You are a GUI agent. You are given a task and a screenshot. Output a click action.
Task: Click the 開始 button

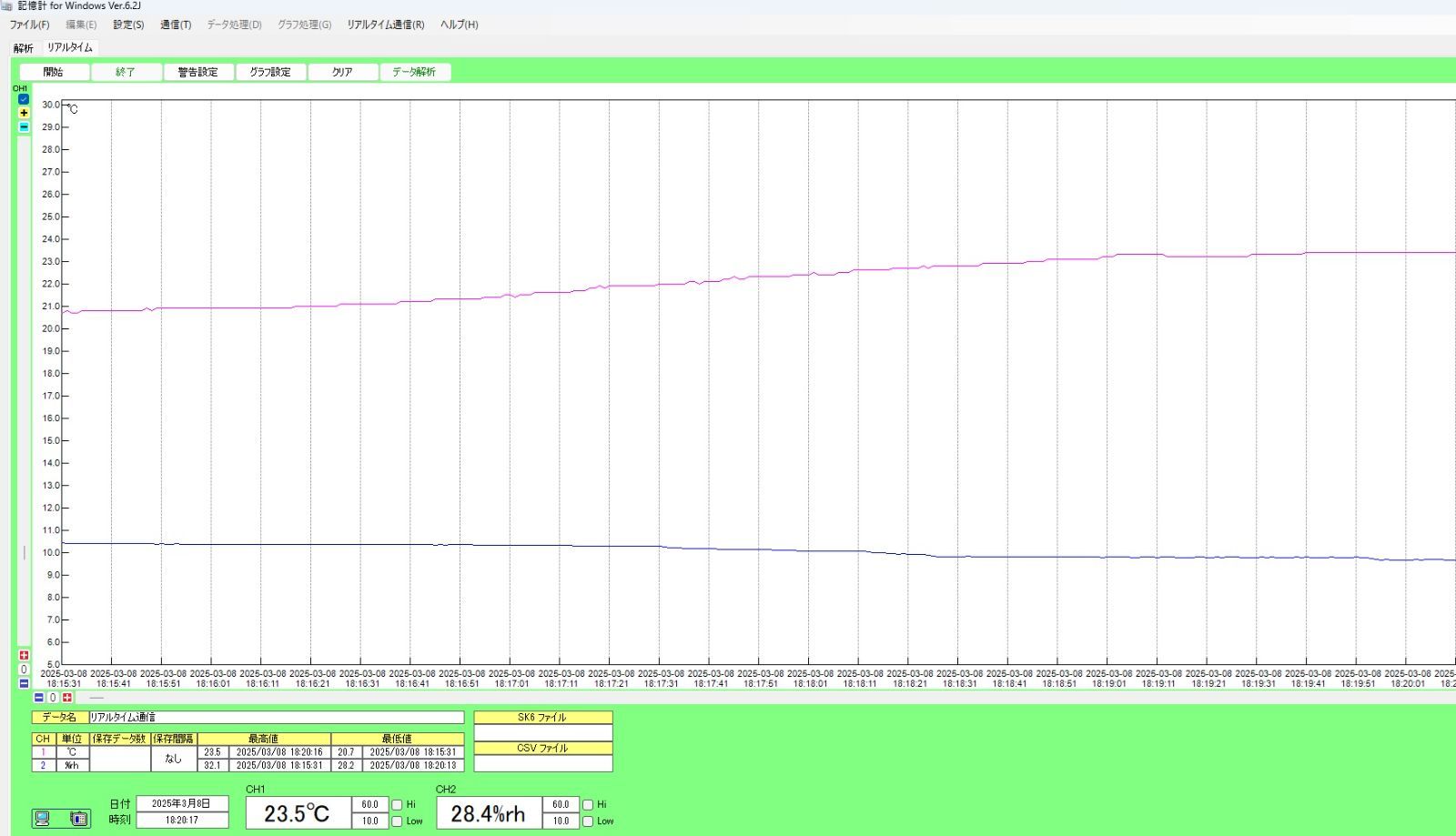[54, 72]
